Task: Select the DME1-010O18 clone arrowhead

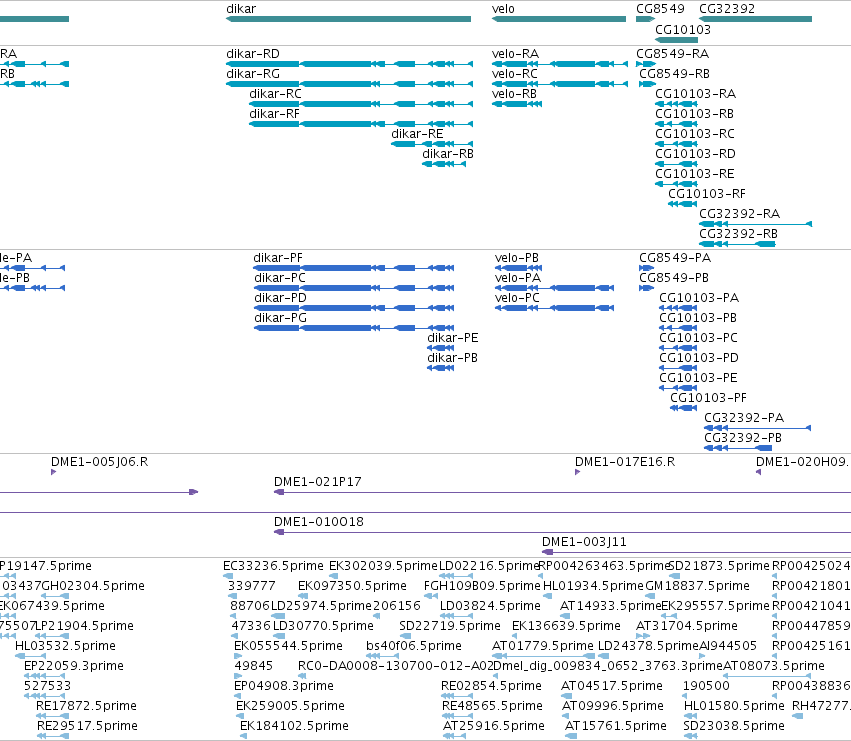Action: (279, 533)
